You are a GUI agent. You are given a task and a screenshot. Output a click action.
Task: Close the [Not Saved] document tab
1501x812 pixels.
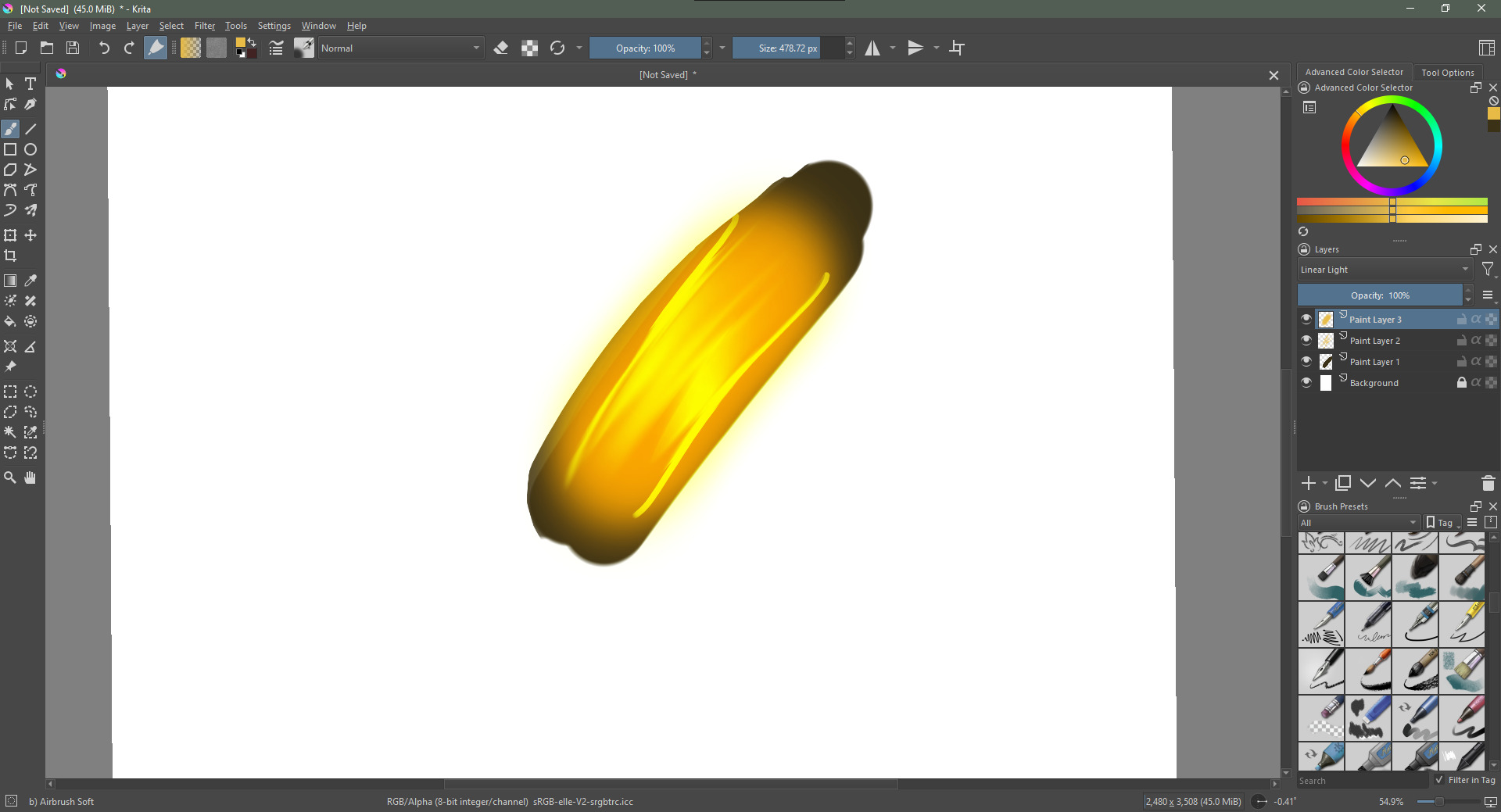tap(1274, 75)
